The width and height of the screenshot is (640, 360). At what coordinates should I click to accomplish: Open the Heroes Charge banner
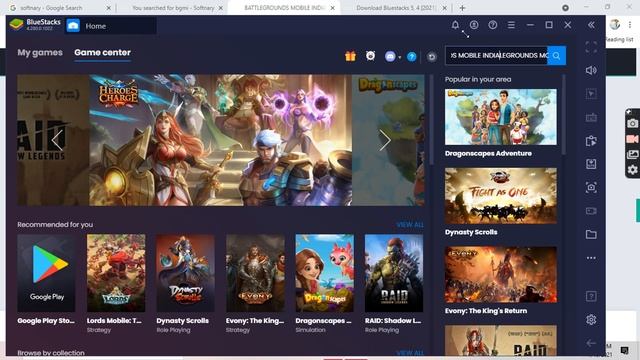[x=220, y=140]
